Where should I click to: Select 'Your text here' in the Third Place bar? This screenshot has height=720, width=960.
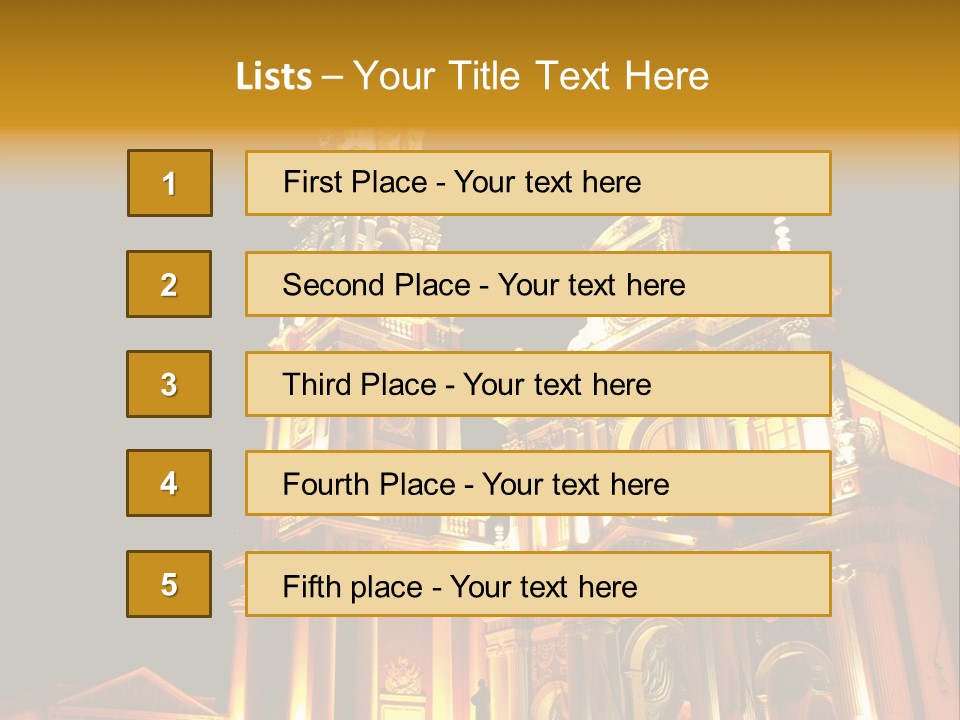click(x=557, y=385)
